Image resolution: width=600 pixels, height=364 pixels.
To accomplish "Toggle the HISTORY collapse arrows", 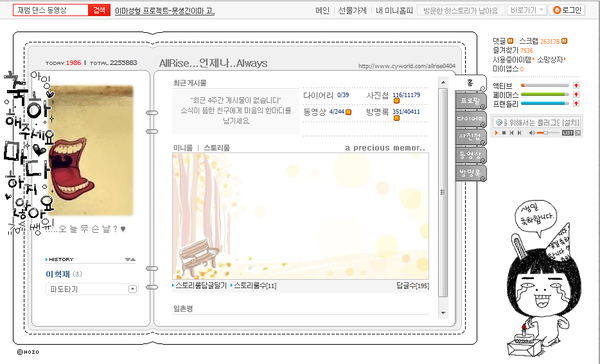I will [x=130, y=260].
